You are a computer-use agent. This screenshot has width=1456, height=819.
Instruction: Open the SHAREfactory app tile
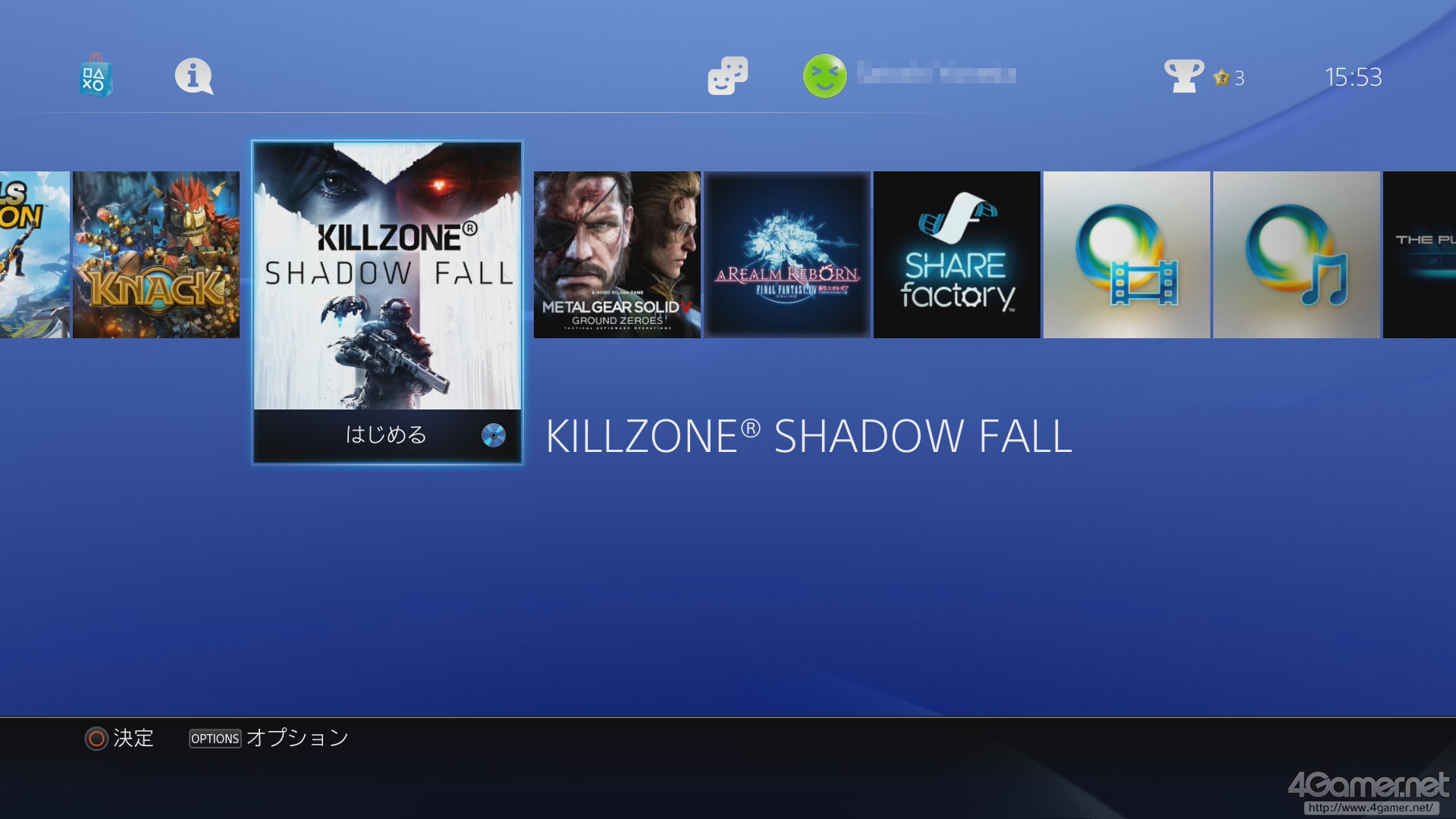[957, 255]
